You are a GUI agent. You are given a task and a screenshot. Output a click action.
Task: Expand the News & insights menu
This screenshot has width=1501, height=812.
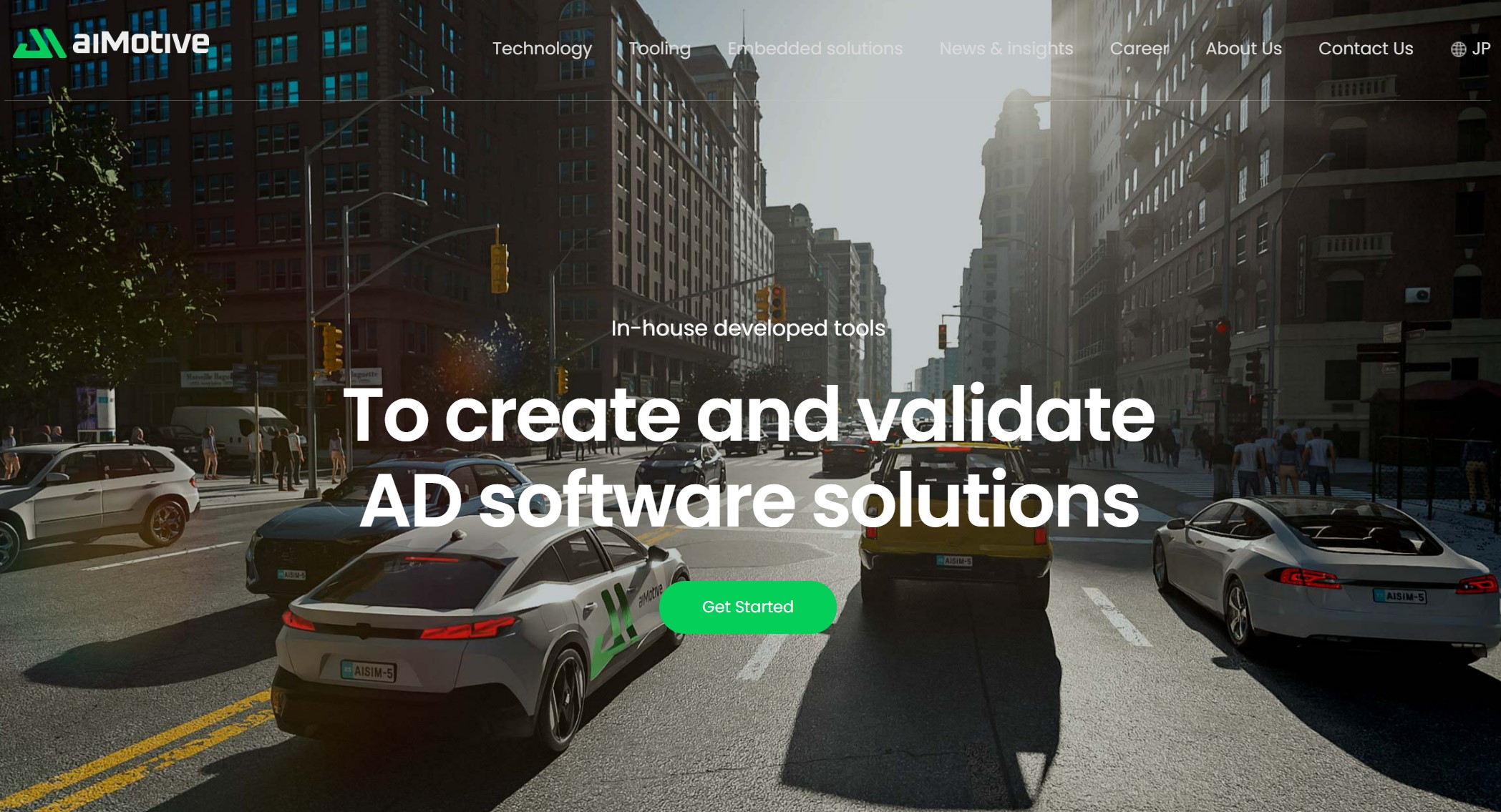1005,48
